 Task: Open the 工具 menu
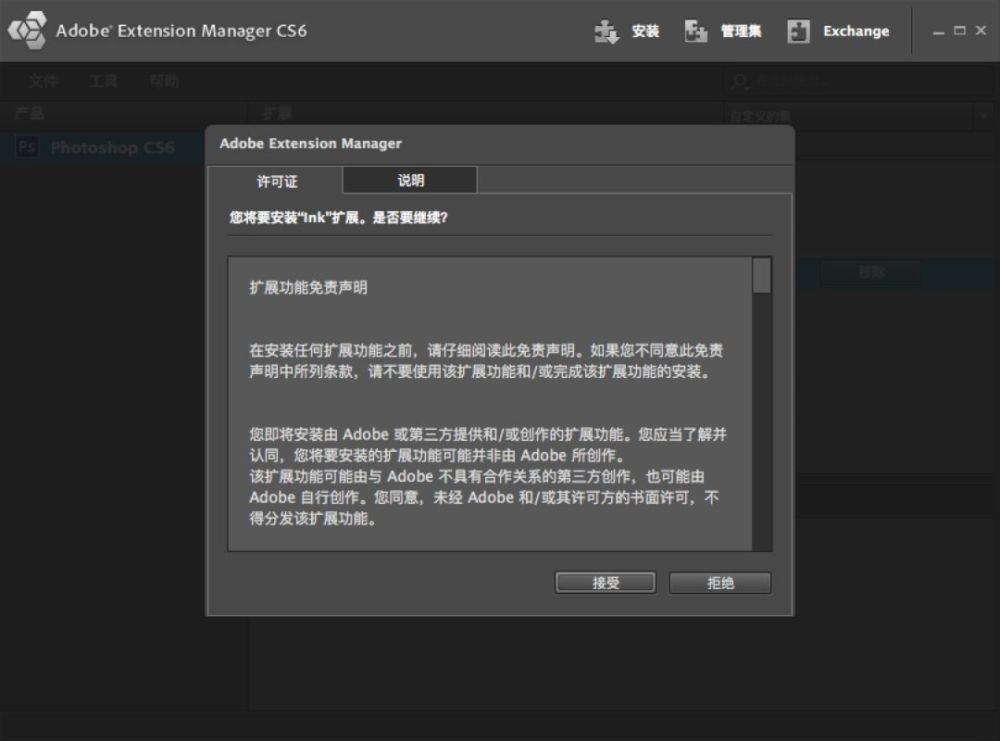pos(101,82)
